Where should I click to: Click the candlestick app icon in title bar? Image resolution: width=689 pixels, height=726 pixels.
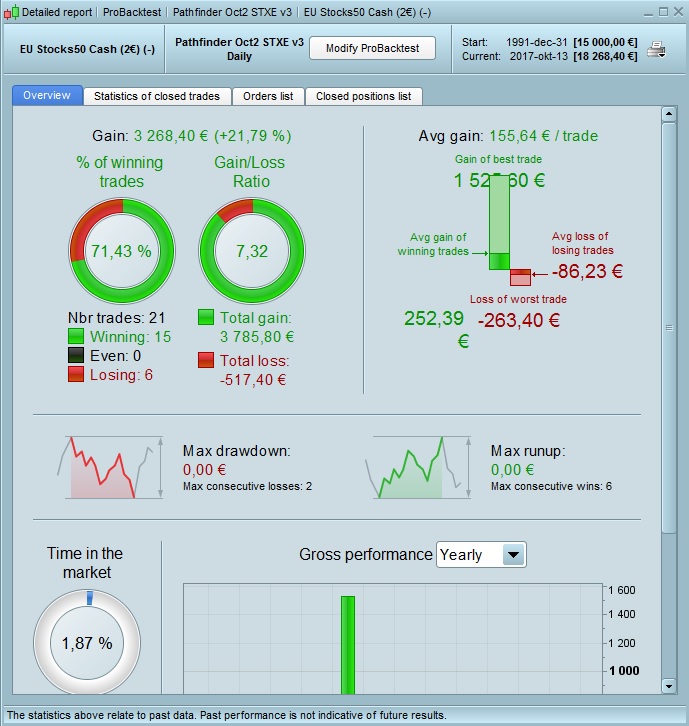pyautogui.click(x=12, y=12)
